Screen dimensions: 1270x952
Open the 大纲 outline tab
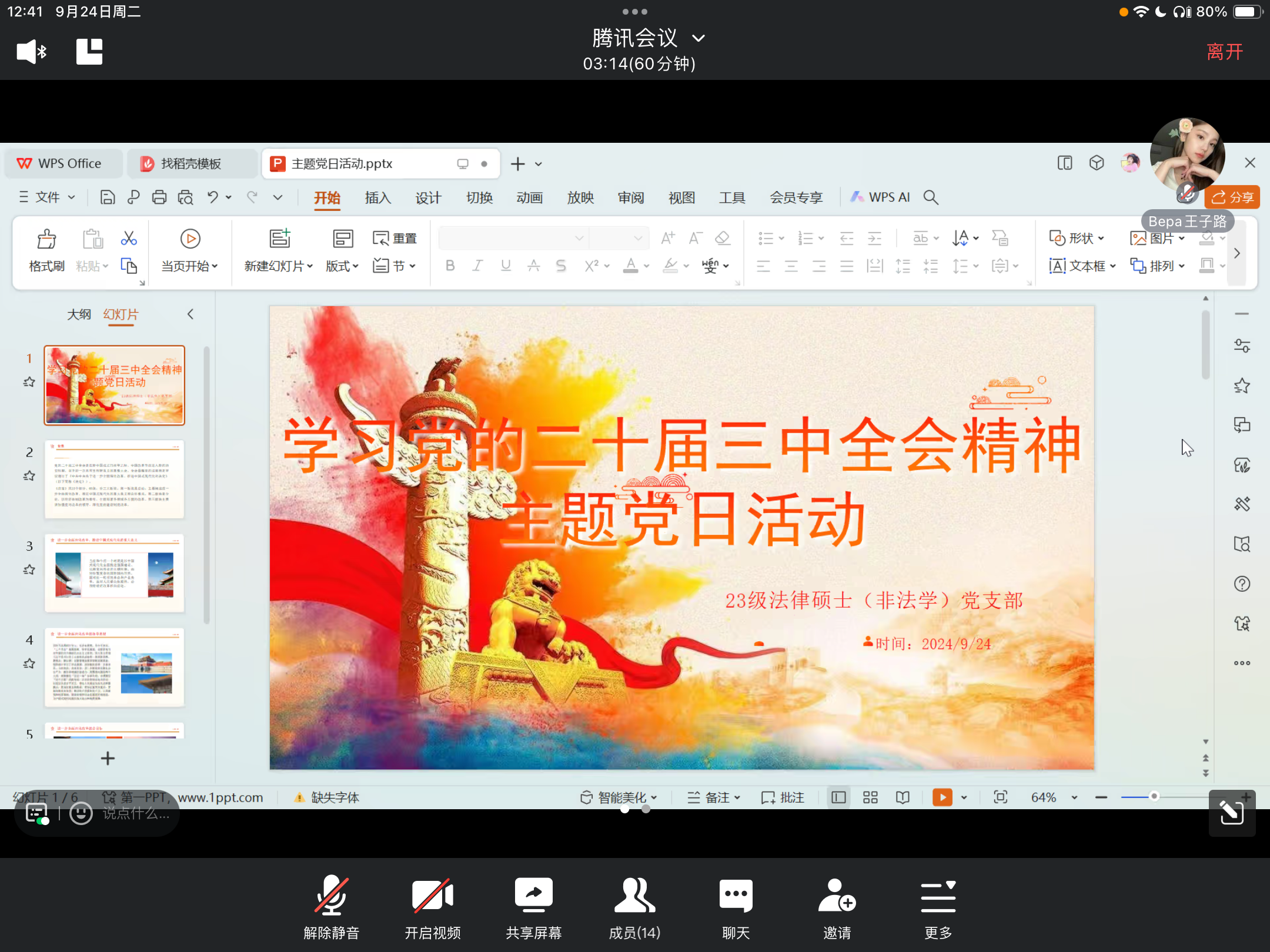coord(79,314)
